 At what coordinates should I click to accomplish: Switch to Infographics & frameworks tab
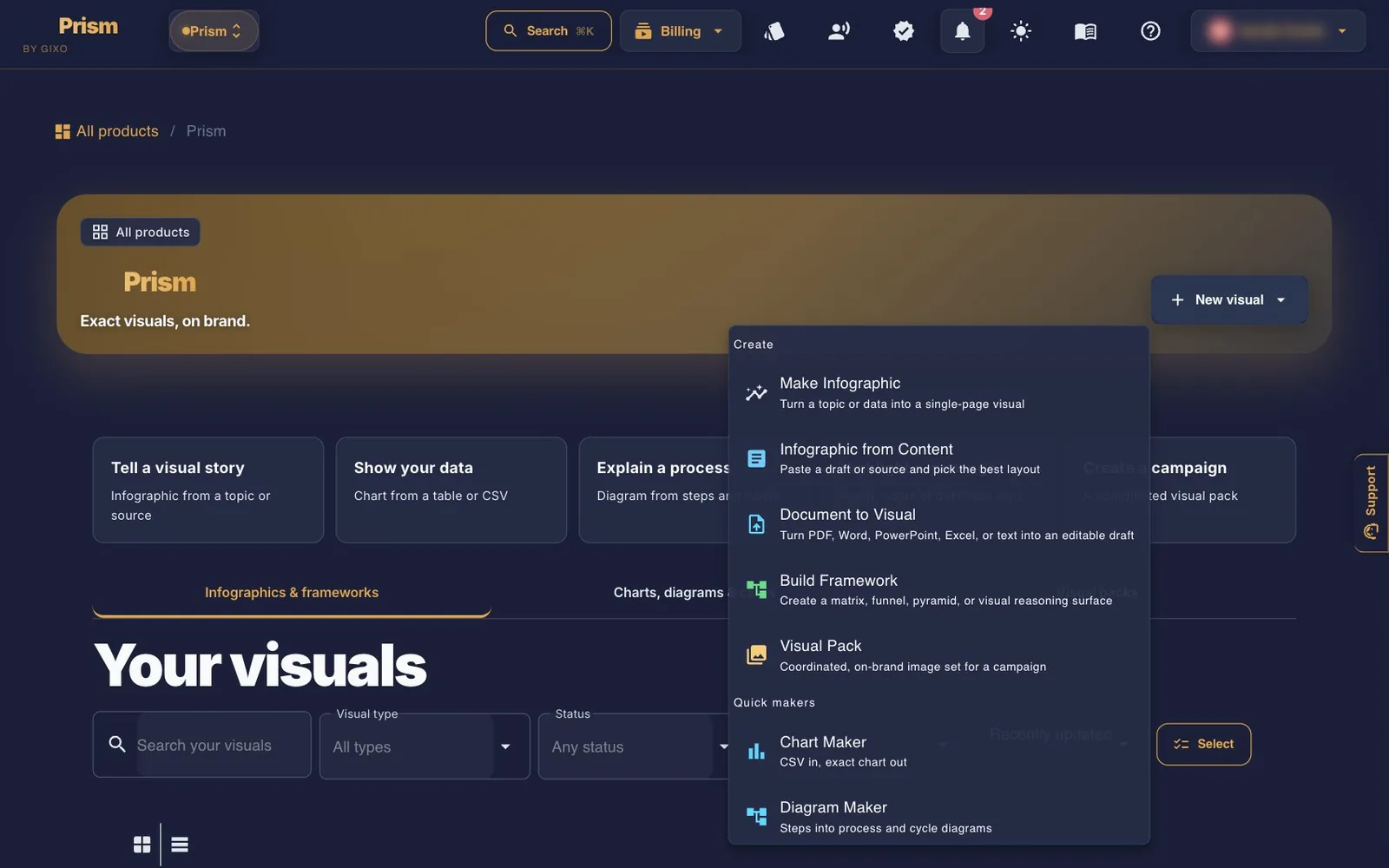coord(292,593)
